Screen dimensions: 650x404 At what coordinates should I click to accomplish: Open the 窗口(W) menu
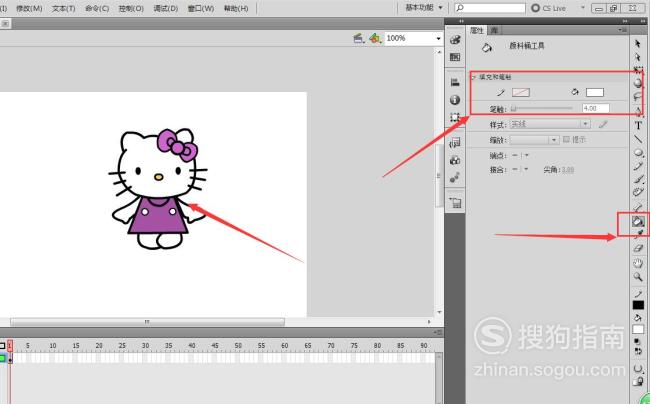[201, 8]
